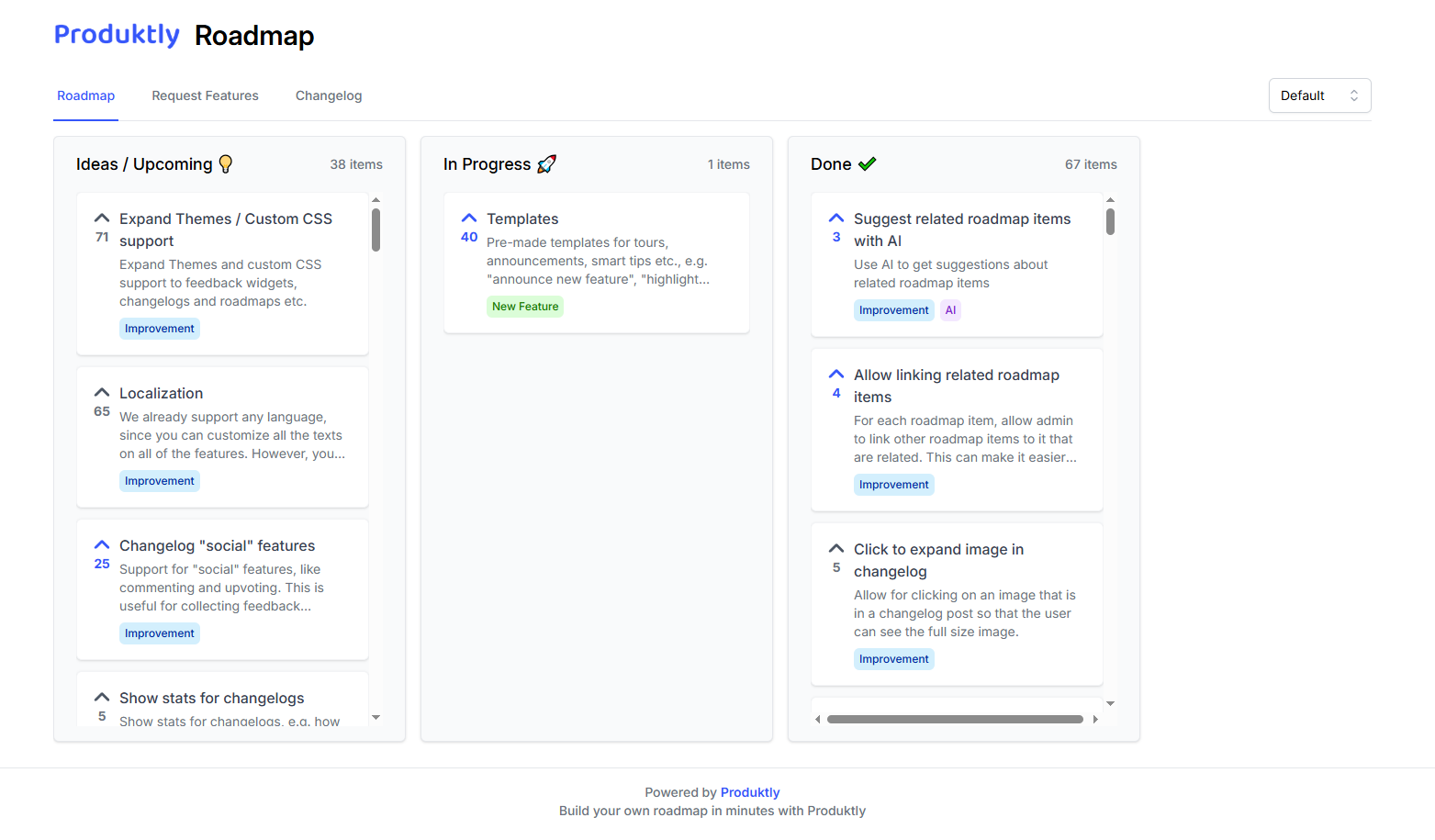Upvote Allow linking related roadmap items

[x=836, y=375]
